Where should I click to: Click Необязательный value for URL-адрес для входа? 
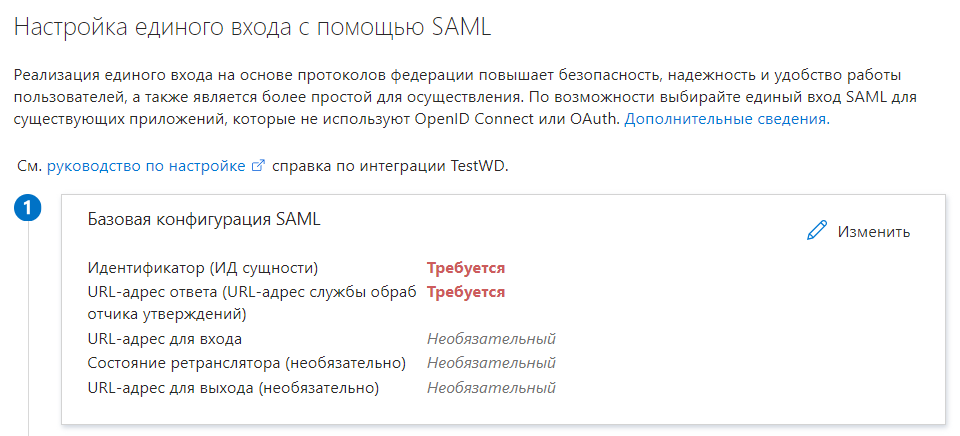click(x=491, y=339)
